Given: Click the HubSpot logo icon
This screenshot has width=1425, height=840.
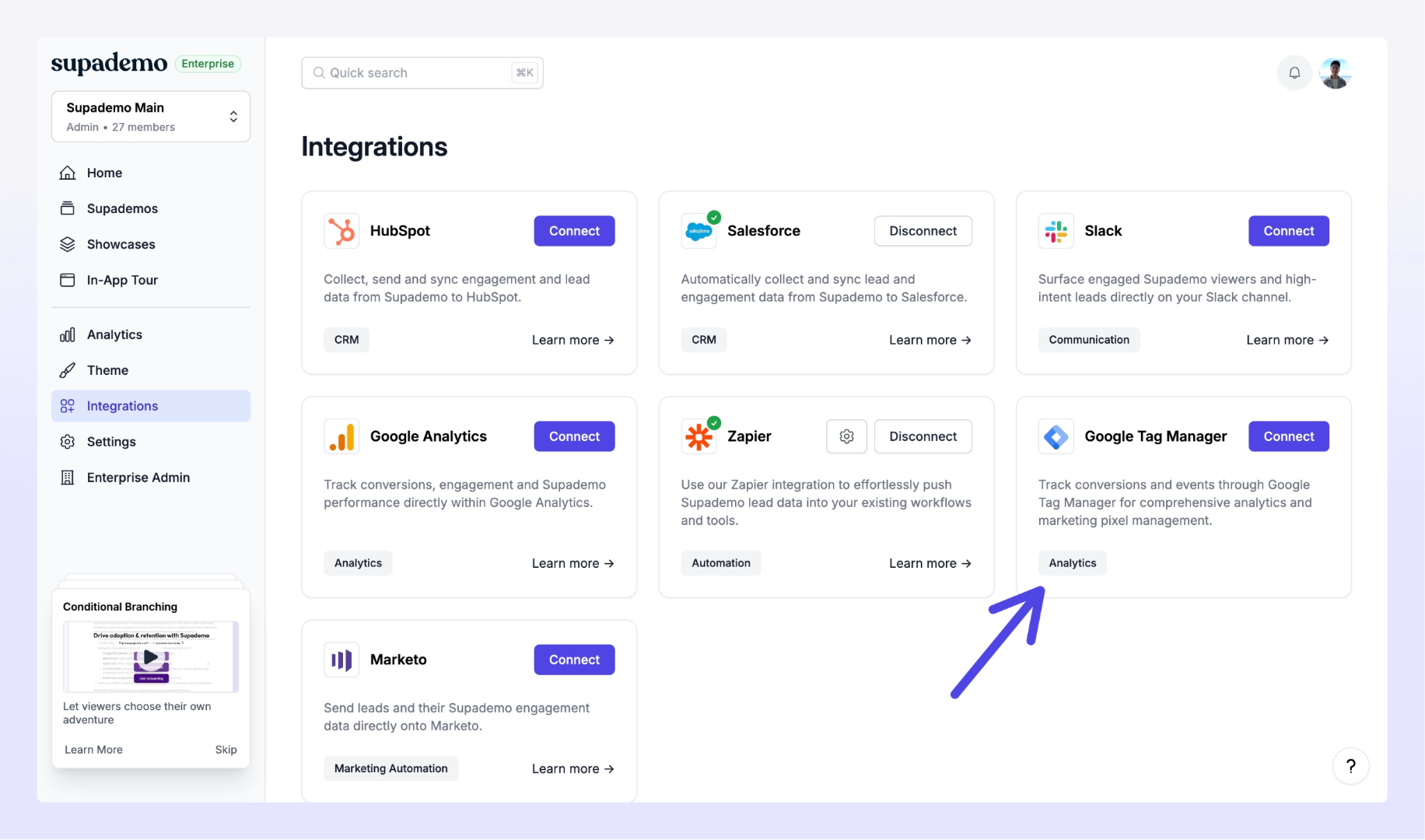Looking at the screenshot, I should pos(341,231).
